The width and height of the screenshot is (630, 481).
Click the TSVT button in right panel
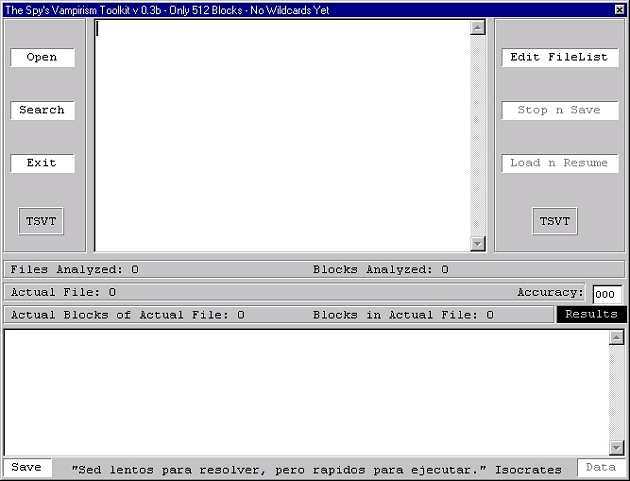(554, 221)
